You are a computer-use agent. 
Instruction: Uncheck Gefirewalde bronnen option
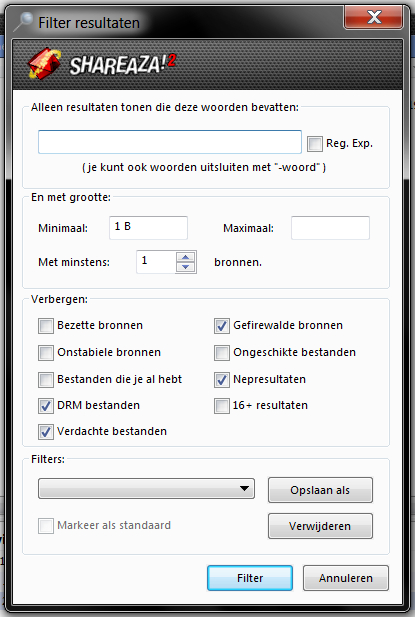click(x=222, y=326)
